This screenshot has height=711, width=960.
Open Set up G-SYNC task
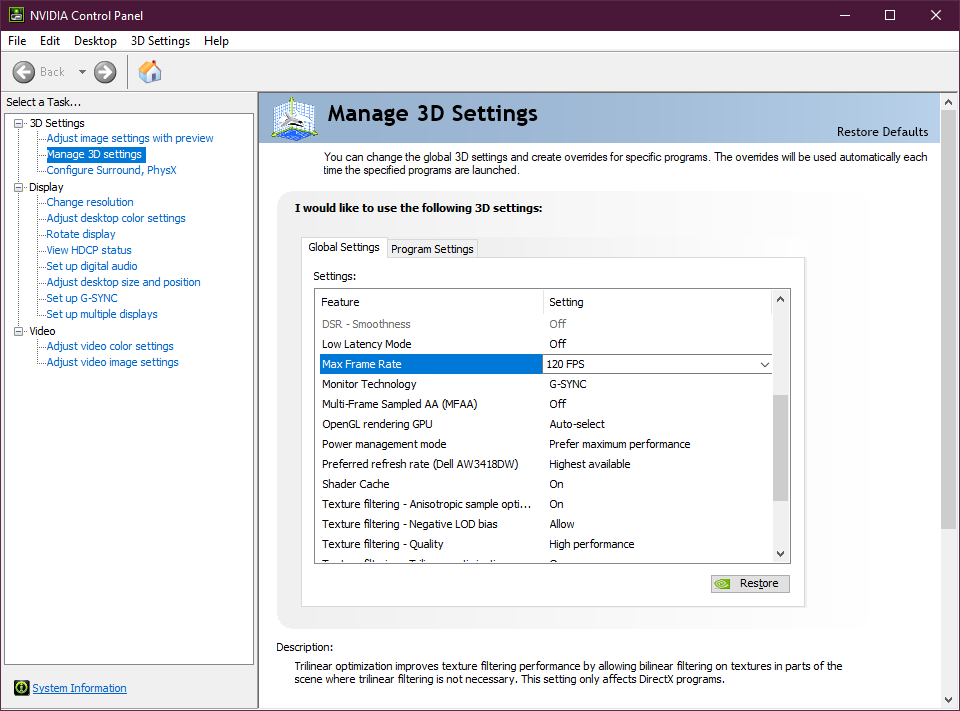click(x=82, y=298)
